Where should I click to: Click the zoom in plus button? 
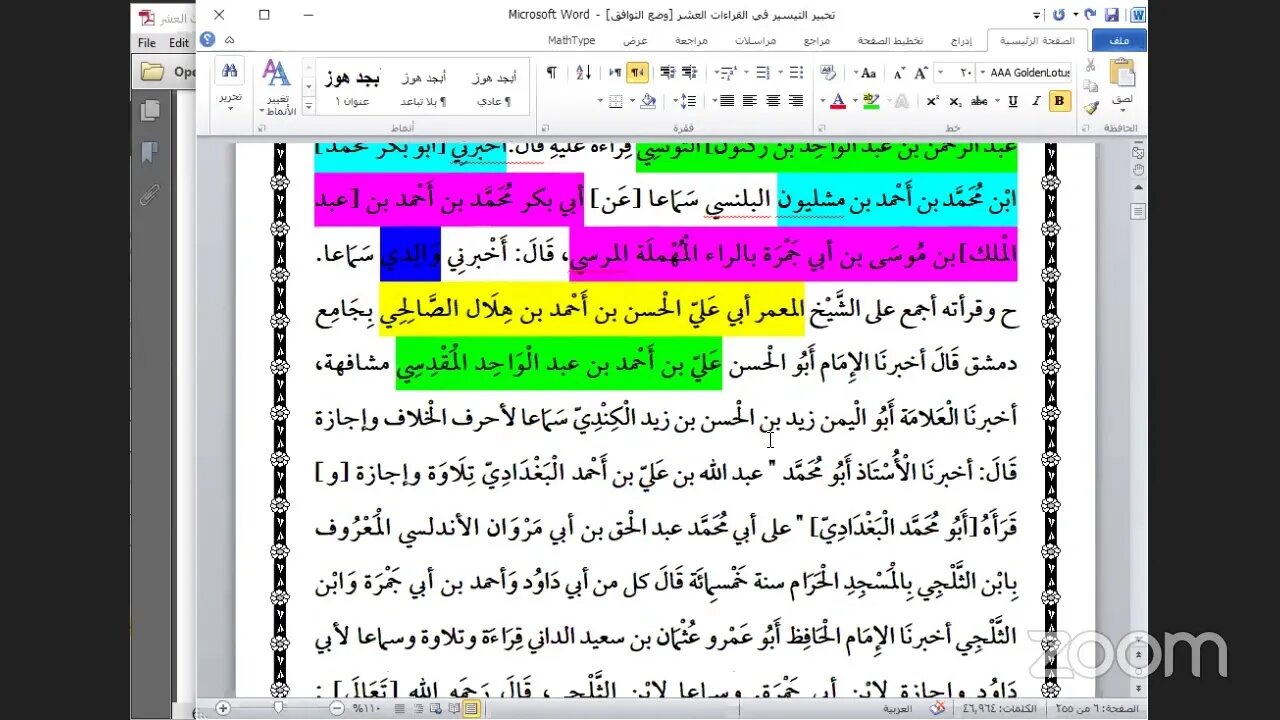[x=223, y=708]
